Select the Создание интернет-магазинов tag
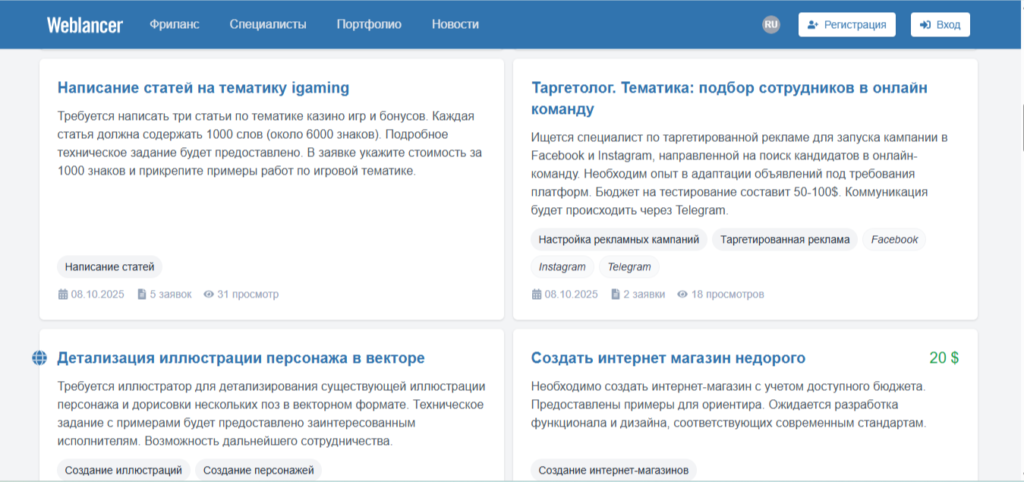The image size is (1024, 482). click(x=614, y=470)
